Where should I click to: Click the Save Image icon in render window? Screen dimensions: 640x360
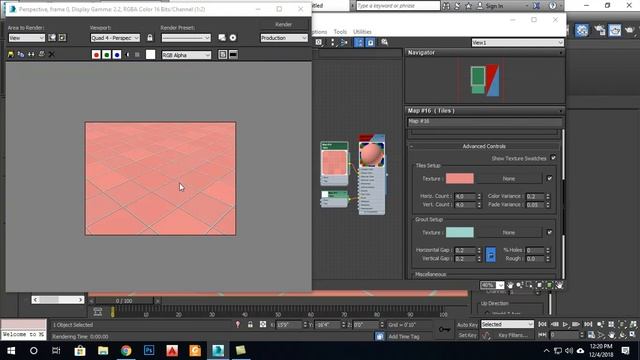11,54
